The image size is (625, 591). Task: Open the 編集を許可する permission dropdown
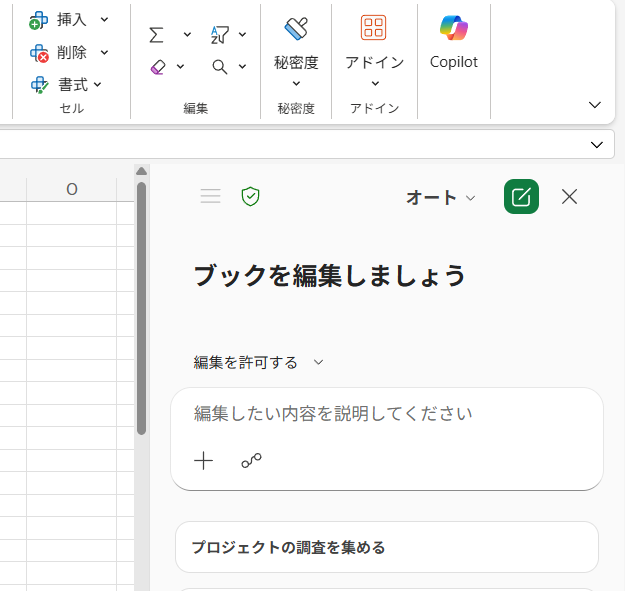pos(259,362)
